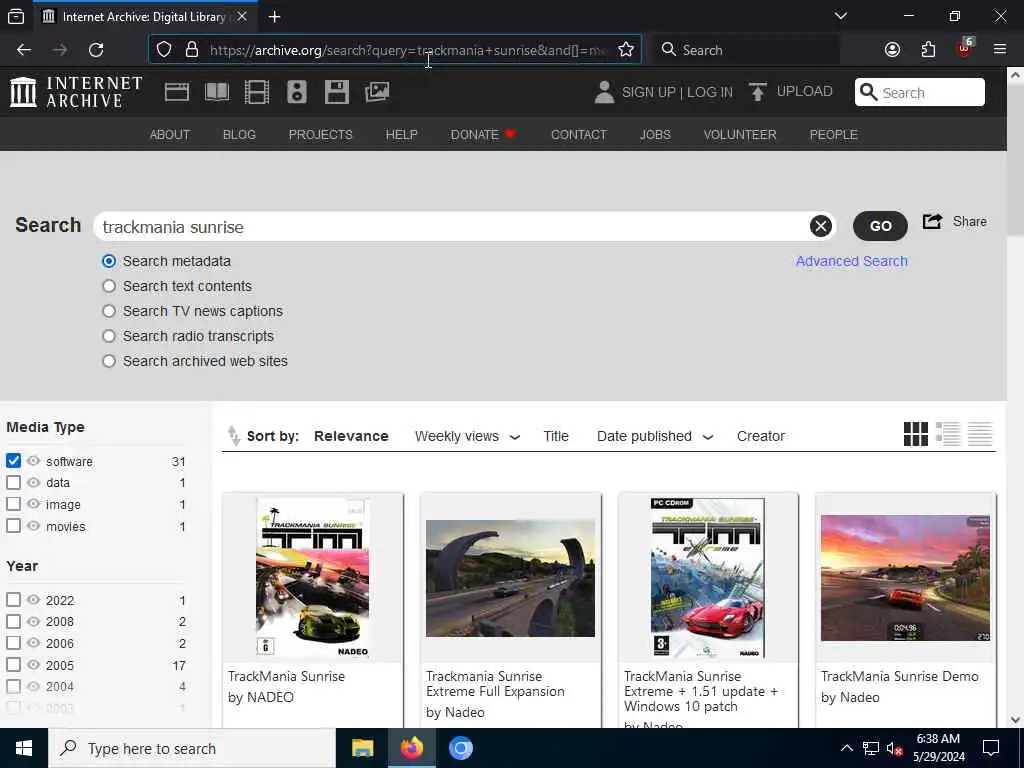Open a new browser tab
The width and height of the screenshot is (1024, 768).
point(274,17)
